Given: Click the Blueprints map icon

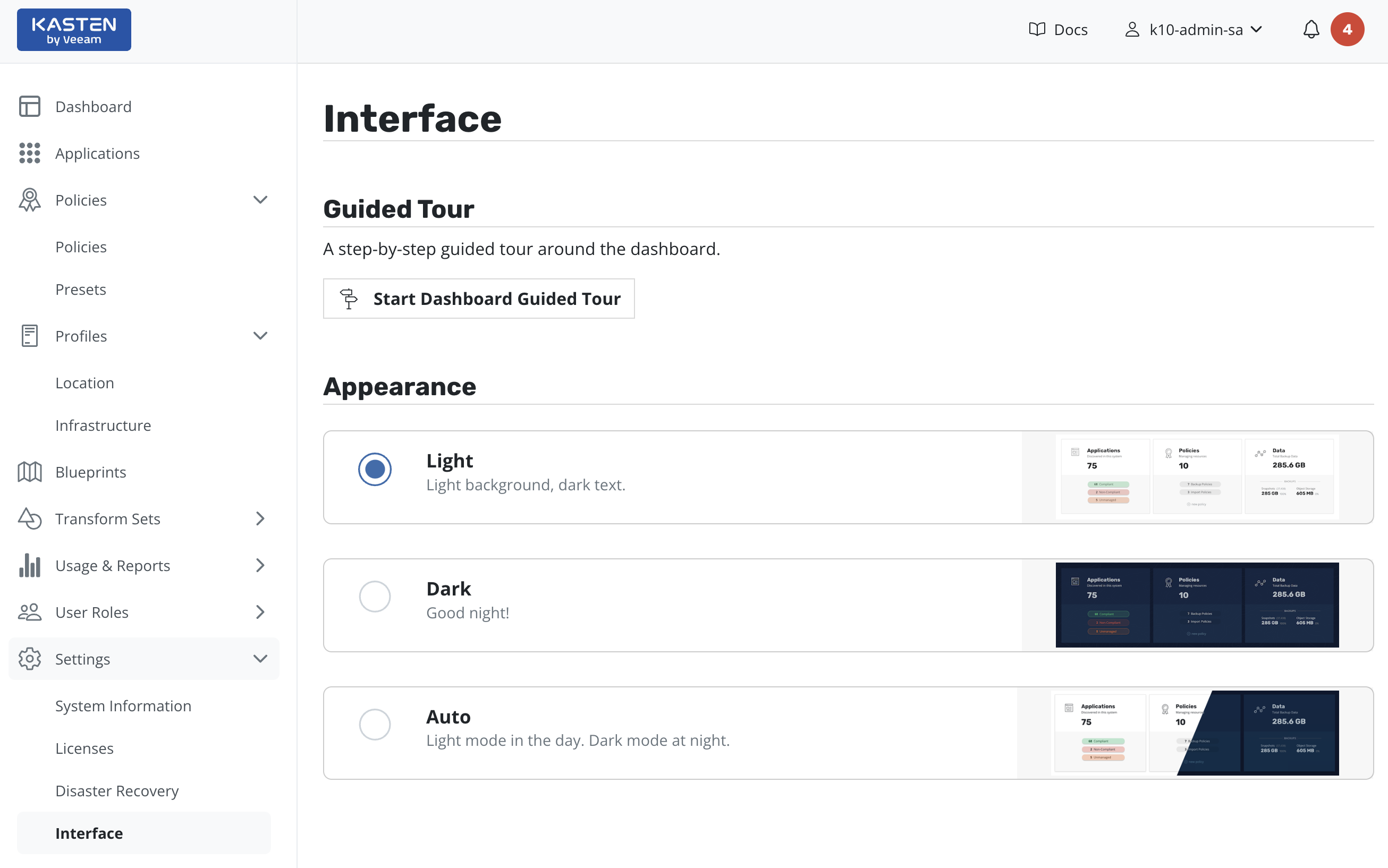Looking at the screenshot, I should click(29, 472).
